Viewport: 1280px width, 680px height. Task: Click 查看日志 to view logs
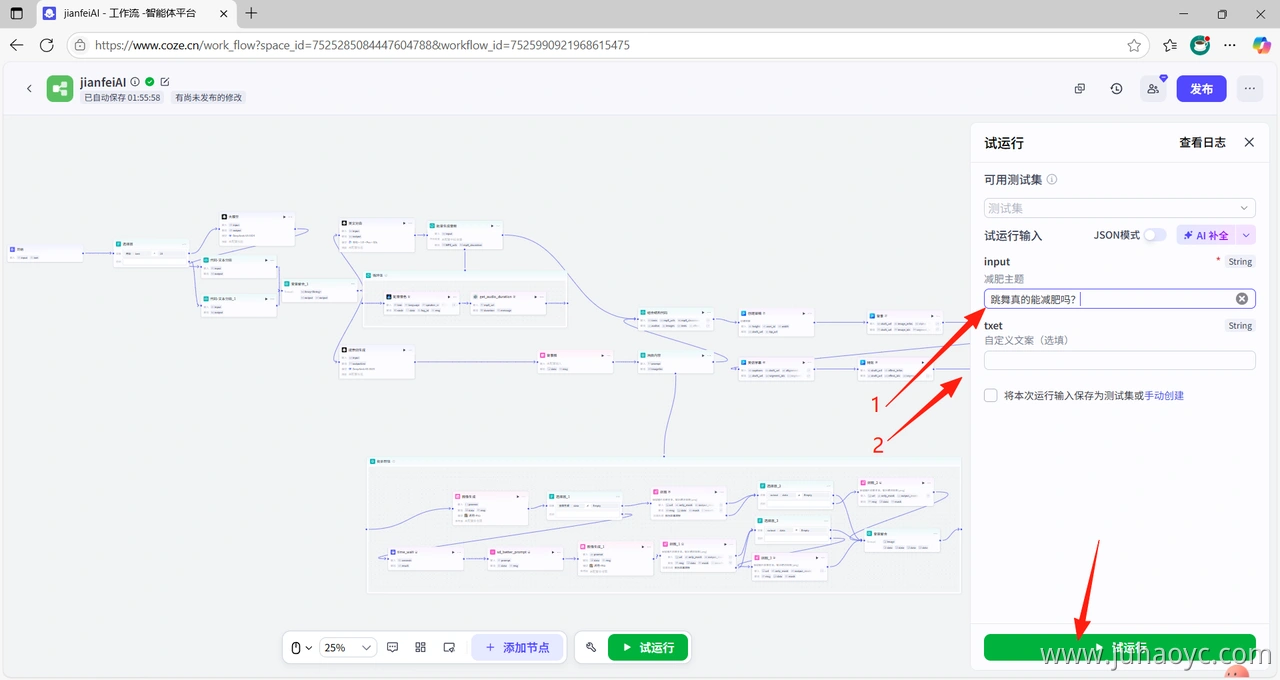[x=1202, y=143]
